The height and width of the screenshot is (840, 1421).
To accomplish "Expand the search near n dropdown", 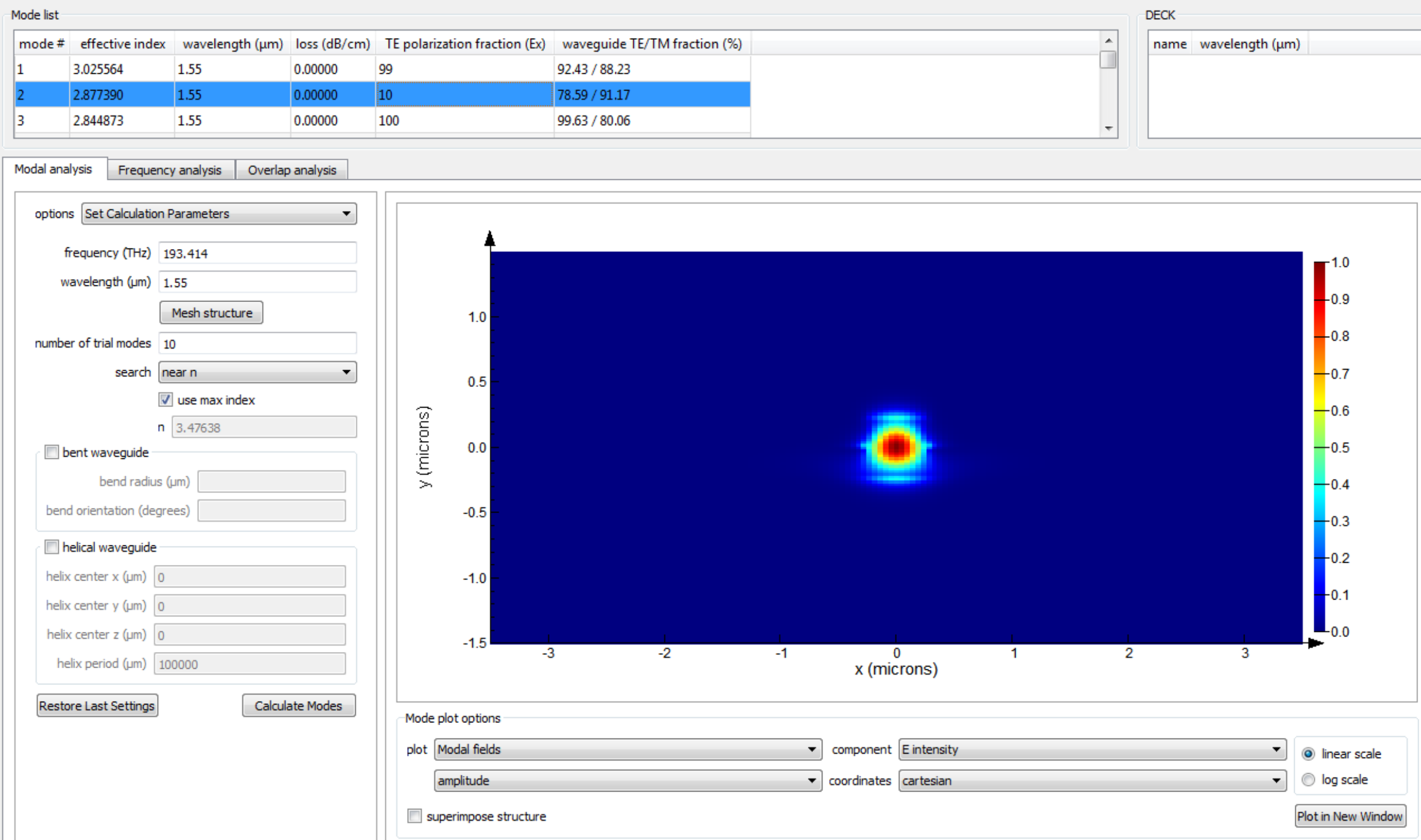I will (x=257, y=372).
